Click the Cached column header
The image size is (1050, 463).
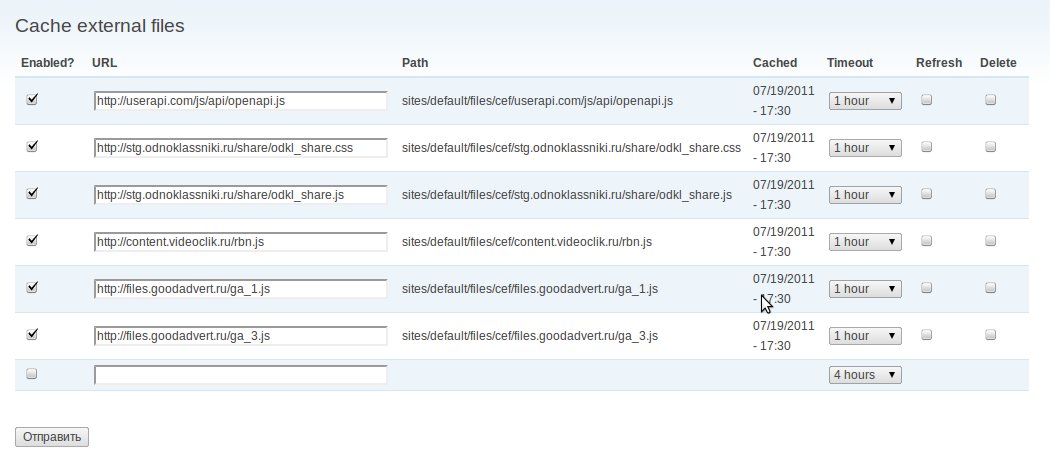[775, 63]
